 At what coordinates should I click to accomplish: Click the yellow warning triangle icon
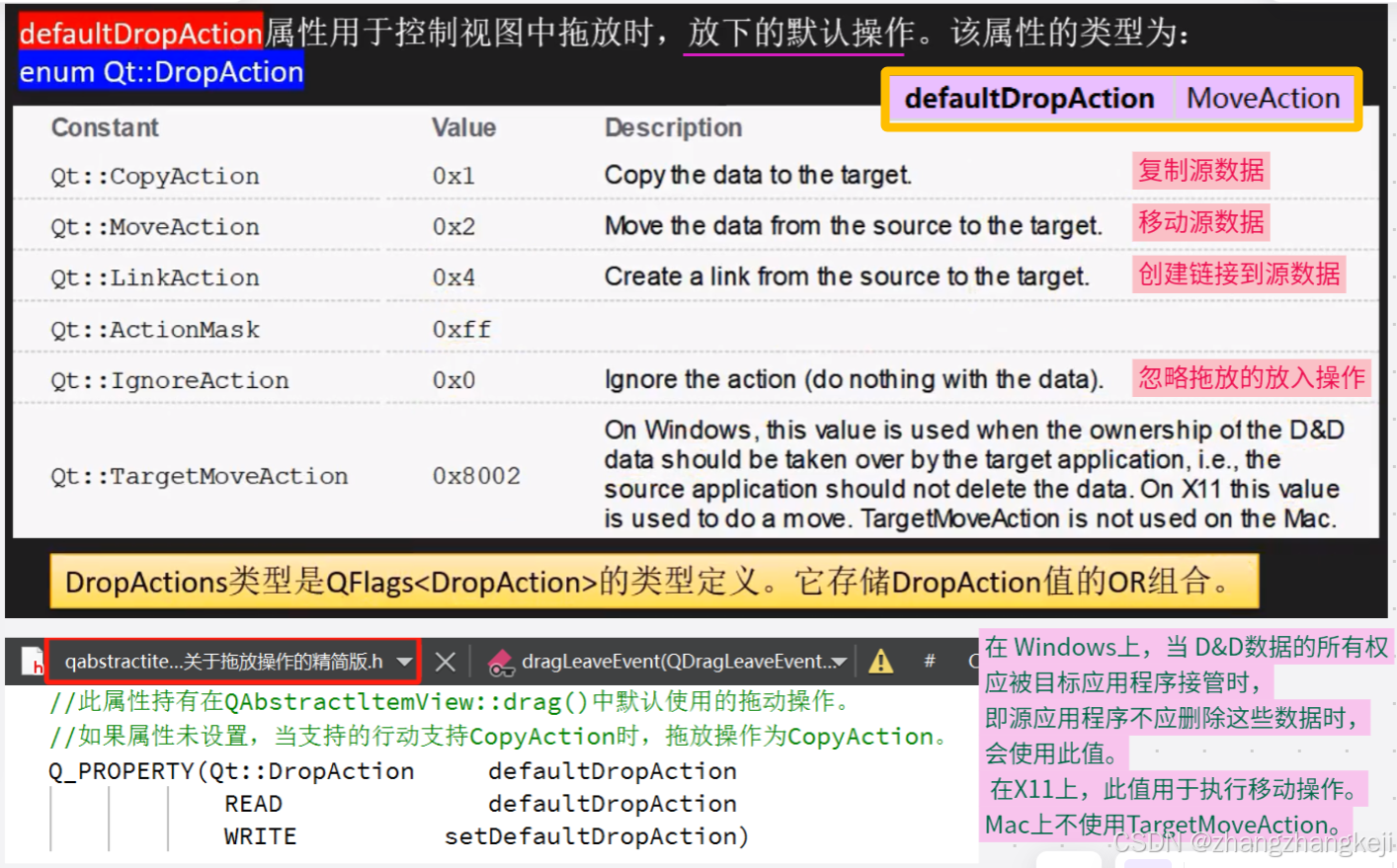(880, 661)
